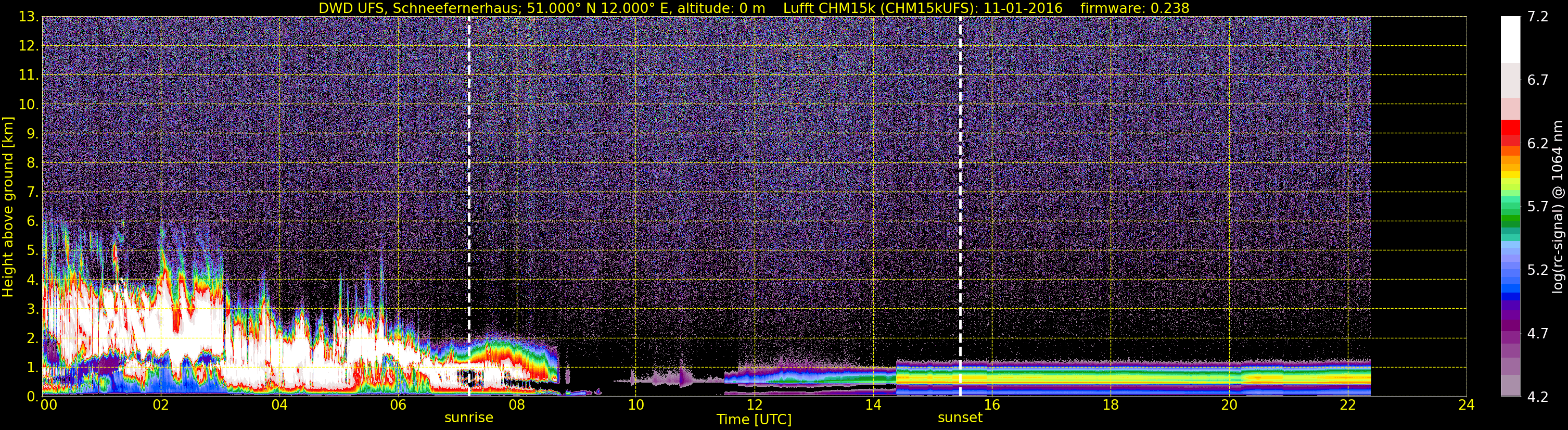Click the x-axis tick label '12'
The height and width of the screenshot is (430, 1568).
point(754,405)
